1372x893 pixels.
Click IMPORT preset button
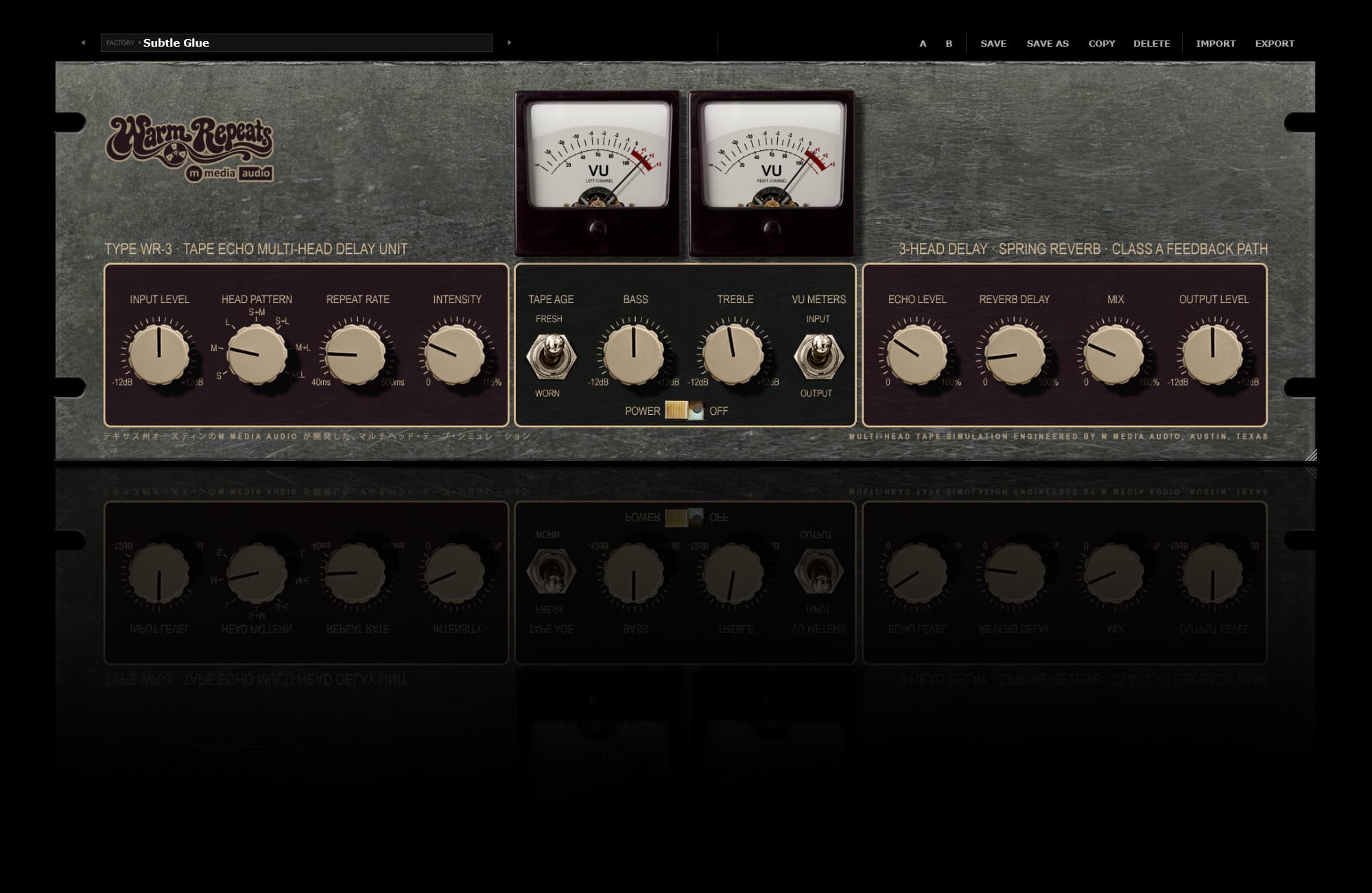tap(1216, 43)
